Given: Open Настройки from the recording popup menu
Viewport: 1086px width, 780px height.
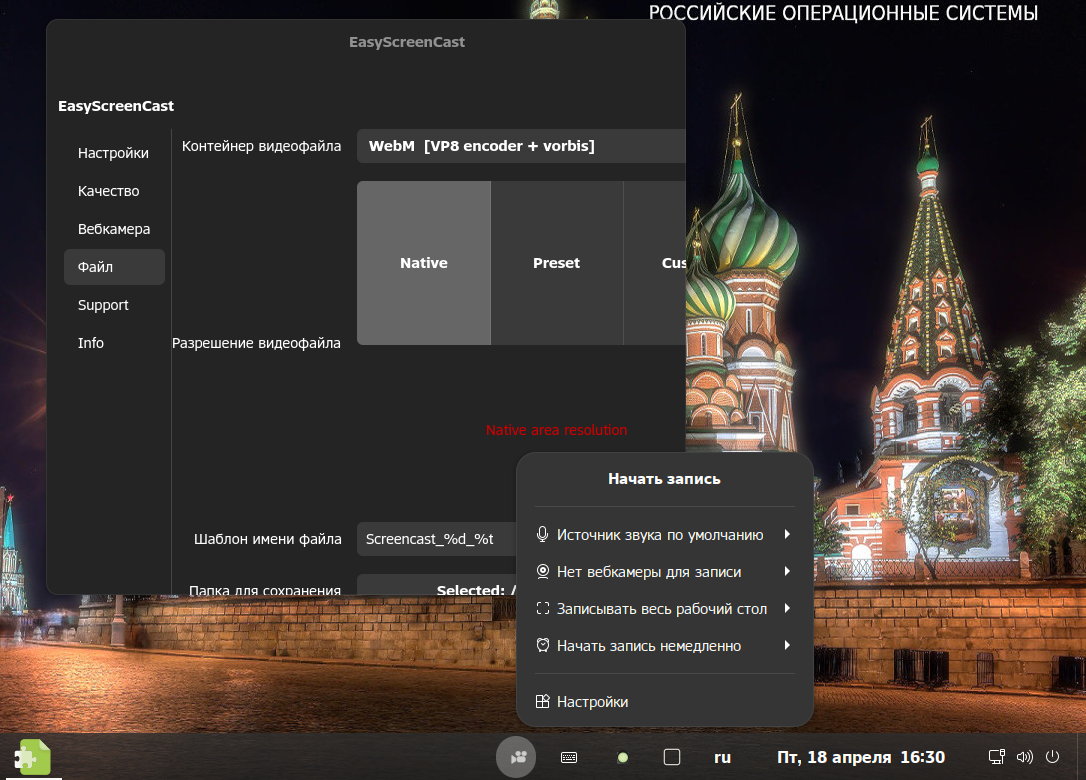Looking at the screenshot, I should 592,702.
